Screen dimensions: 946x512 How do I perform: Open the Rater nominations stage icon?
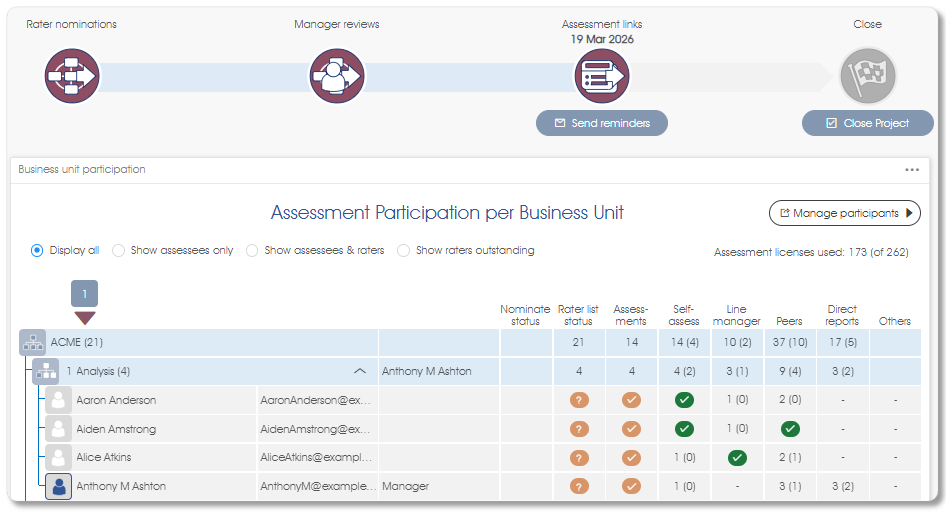(72, 76)
